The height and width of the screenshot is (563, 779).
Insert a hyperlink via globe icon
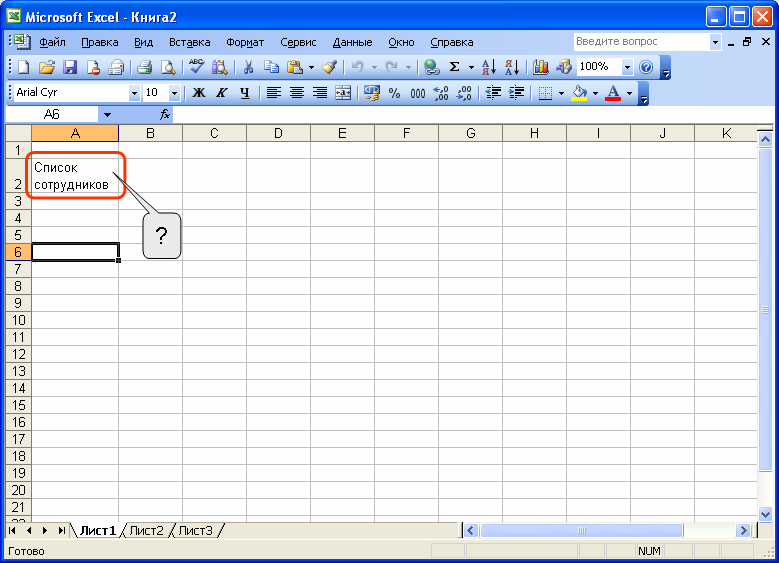431,67
